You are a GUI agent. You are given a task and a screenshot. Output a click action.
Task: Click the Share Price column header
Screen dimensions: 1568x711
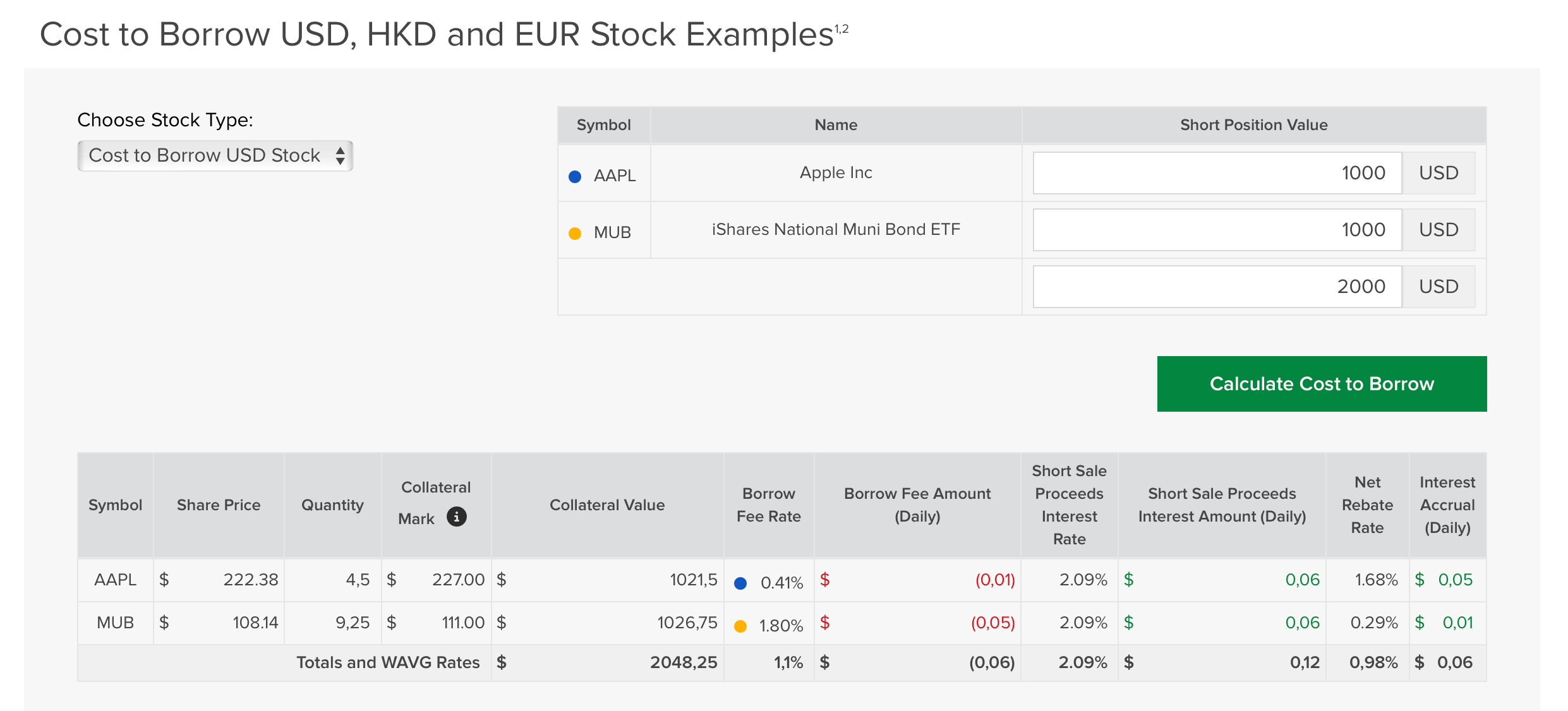point(219,505)
